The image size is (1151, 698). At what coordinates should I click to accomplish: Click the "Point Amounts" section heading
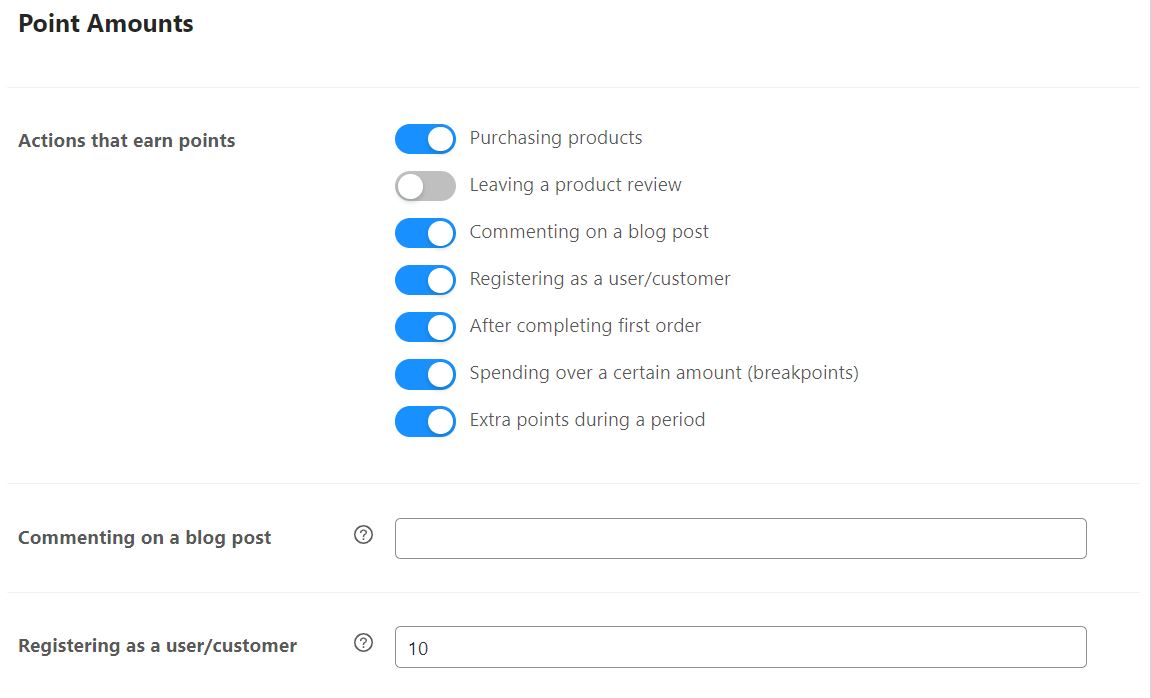click(x=106, y=24)
